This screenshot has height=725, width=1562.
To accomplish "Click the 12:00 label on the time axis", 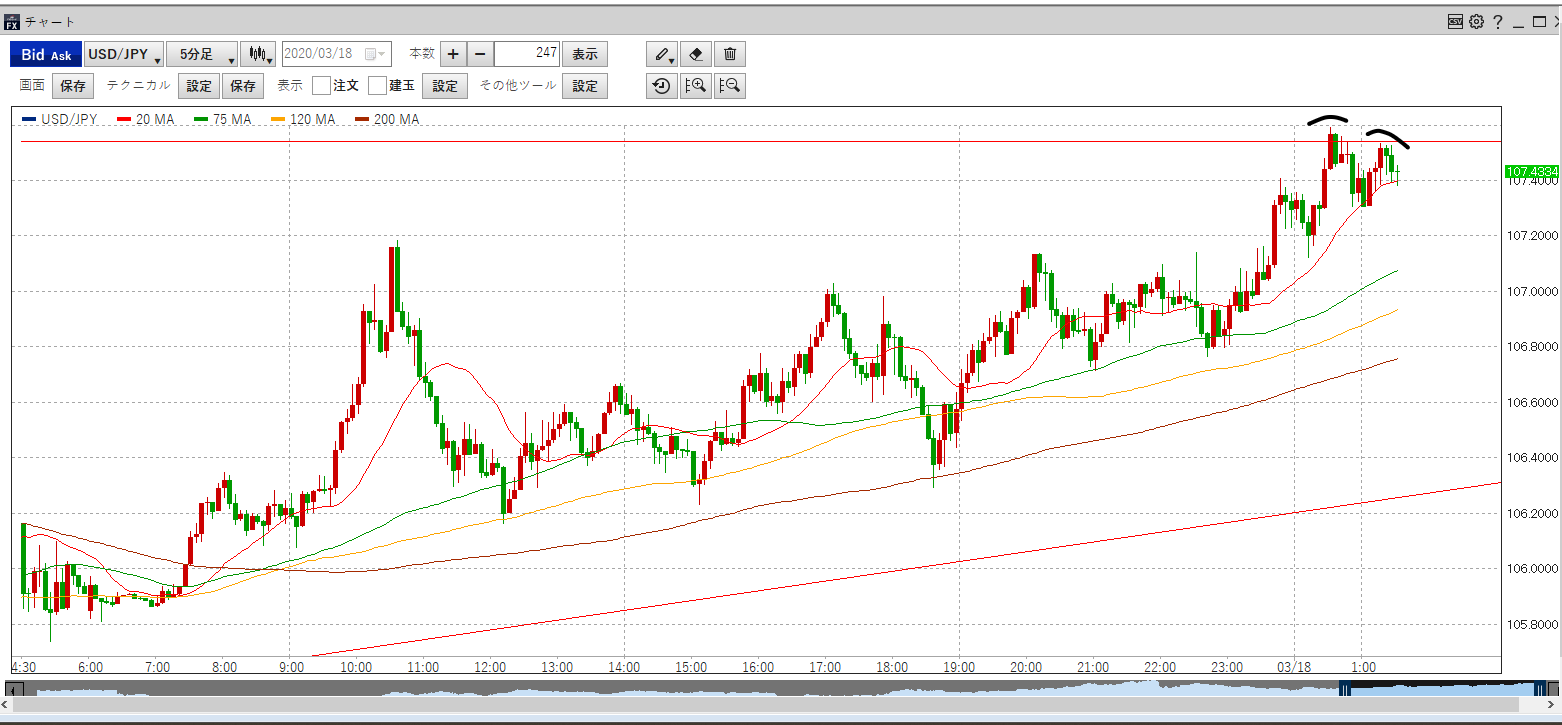I will click(x=489, y=667).
